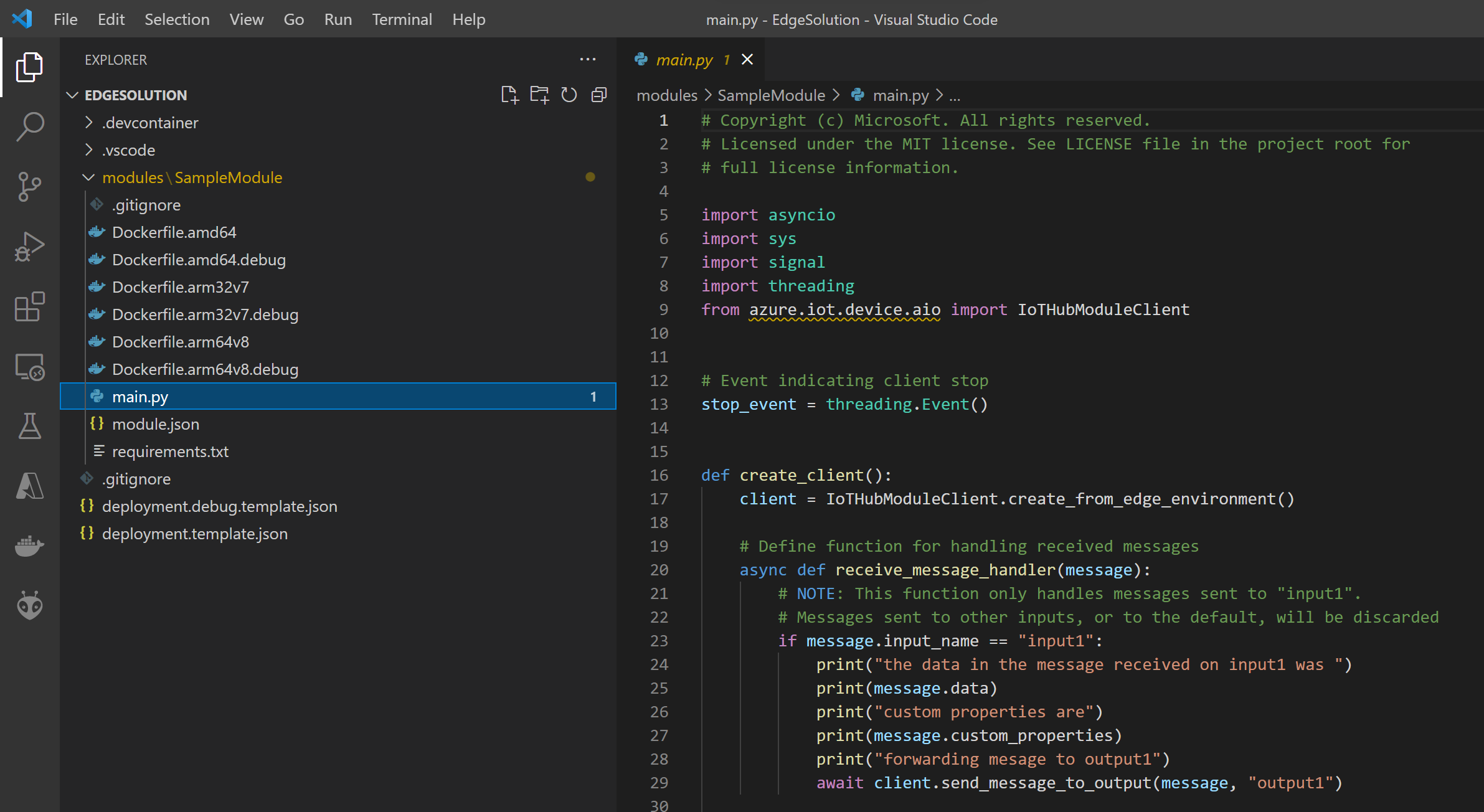
Task: Collapse all folders in Explorer
Action: 599,95
